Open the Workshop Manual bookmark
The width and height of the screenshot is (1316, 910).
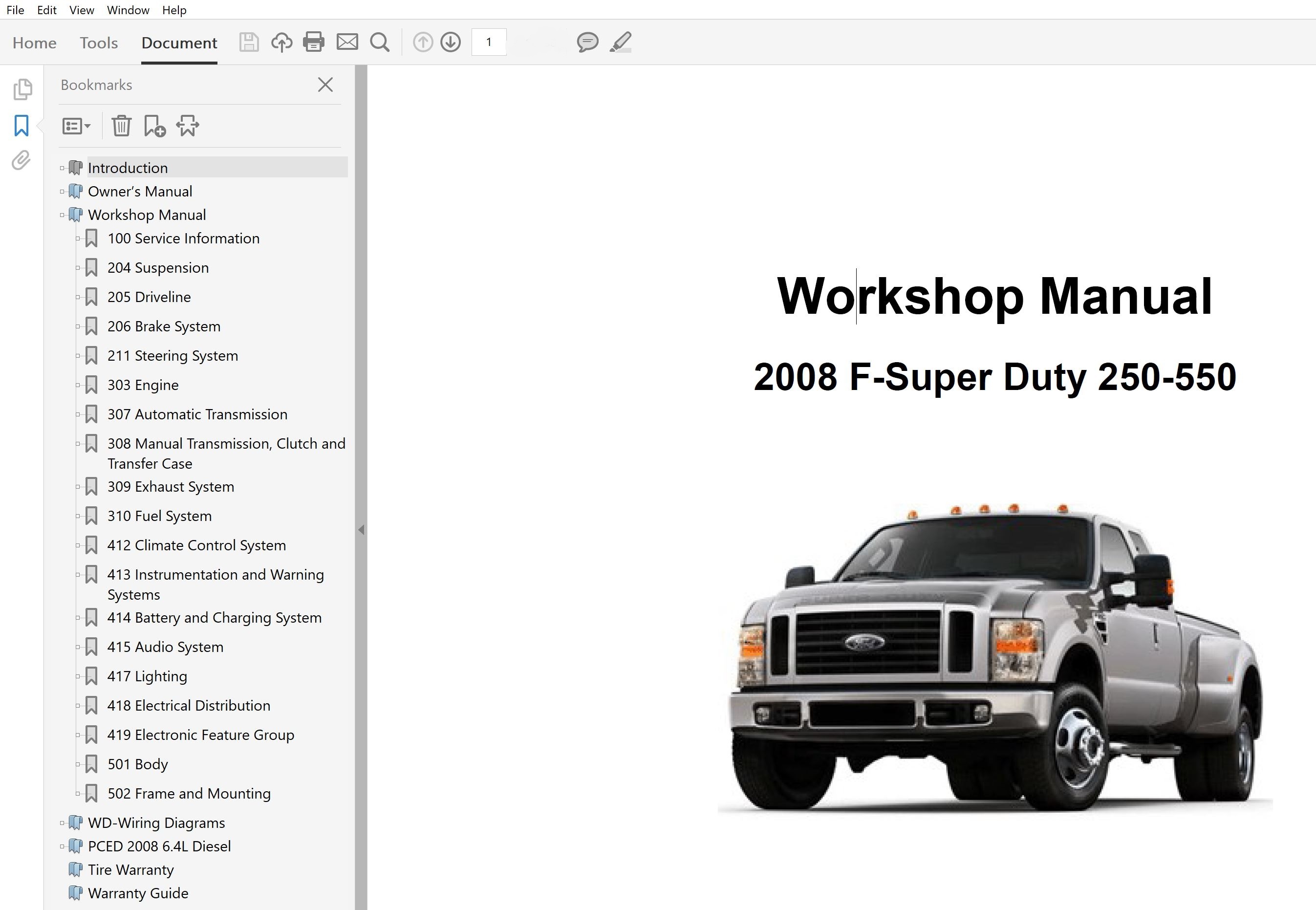pos(147,215)
